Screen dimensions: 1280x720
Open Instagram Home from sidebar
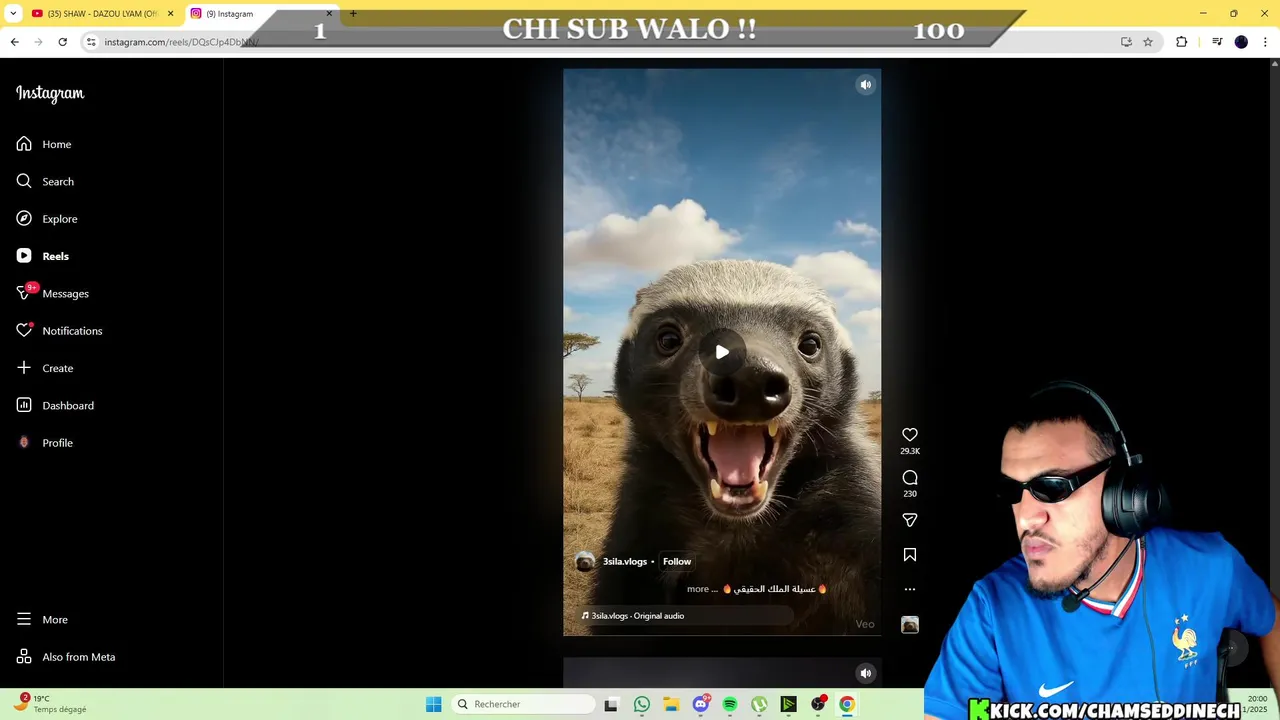coord(44,144)
